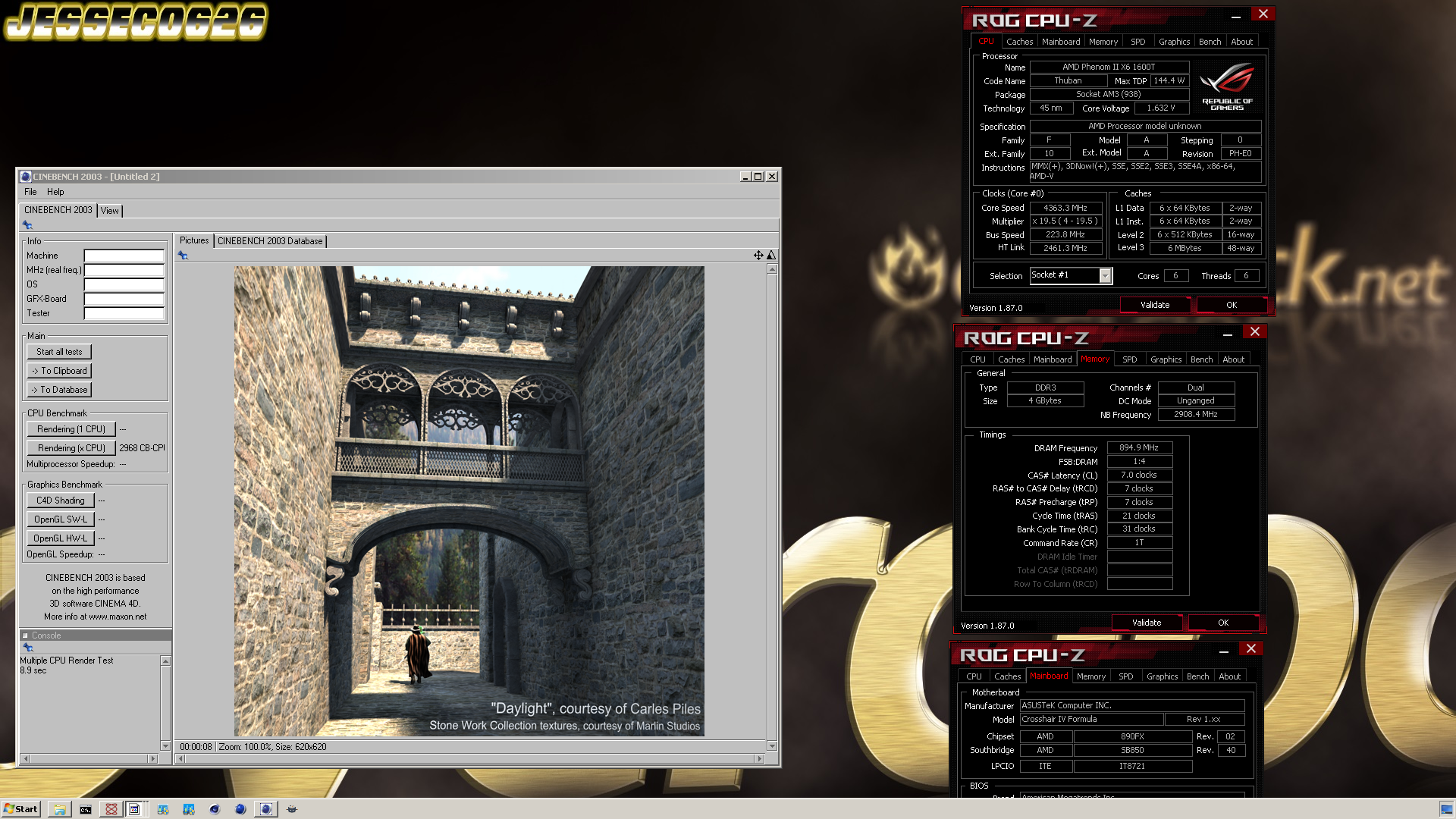Open the Start menu

pos(20,809)
